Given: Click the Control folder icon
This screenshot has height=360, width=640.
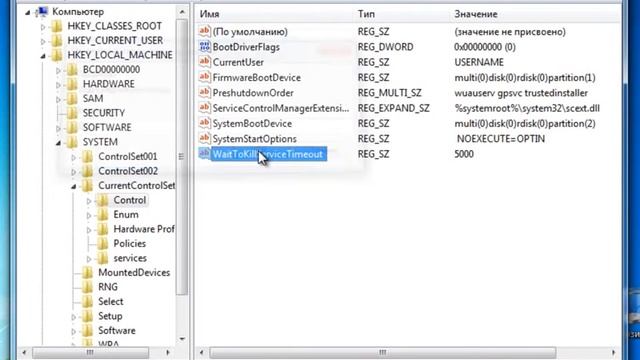Looking at the screenshot, I should pyautogui.click(x=103, y=200).
